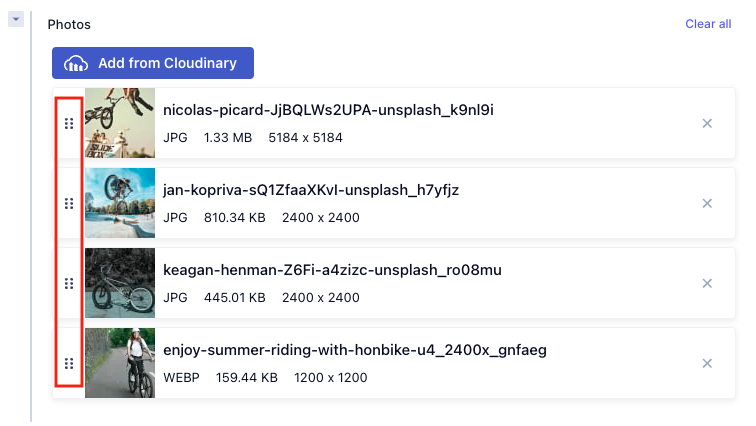The height and width of the screenshot is (426, 756).
Task: Open the jan-kopriva skatepark photo thumbnail
Action: (120, 203)
